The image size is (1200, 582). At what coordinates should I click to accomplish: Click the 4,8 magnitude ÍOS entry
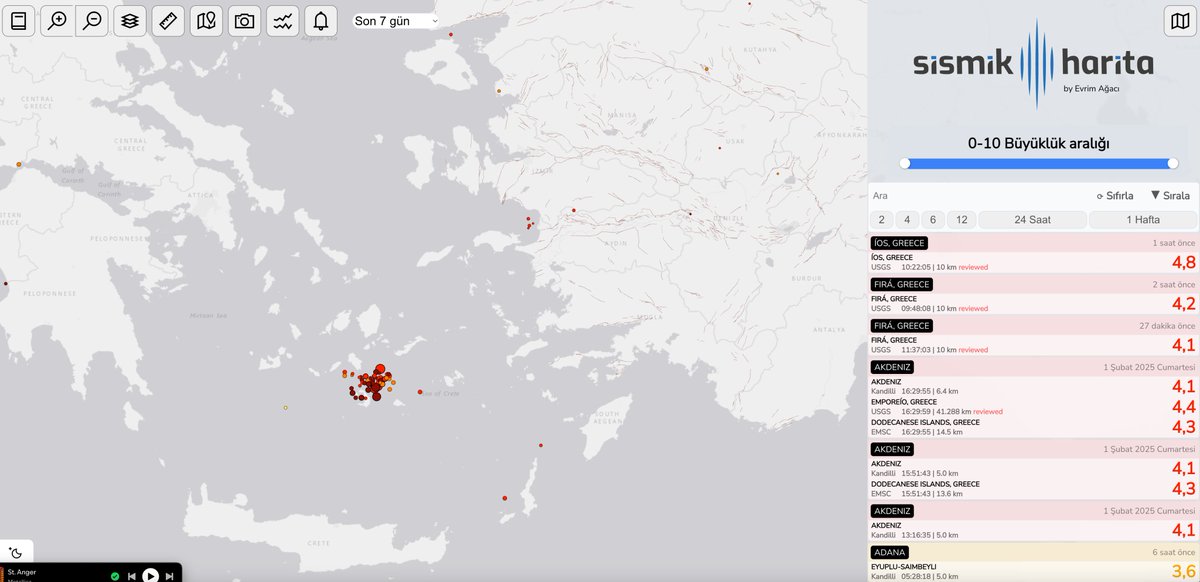(1034, 262)
